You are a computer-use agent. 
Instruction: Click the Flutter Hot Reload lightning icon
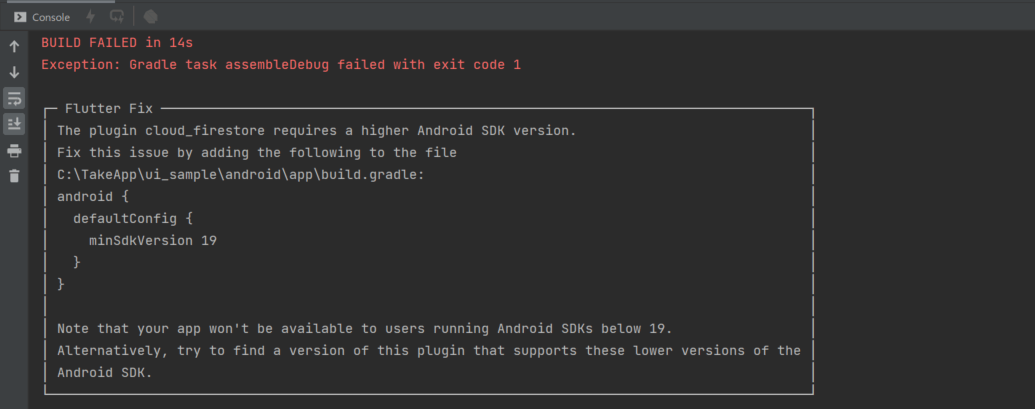tap(91, 17)
